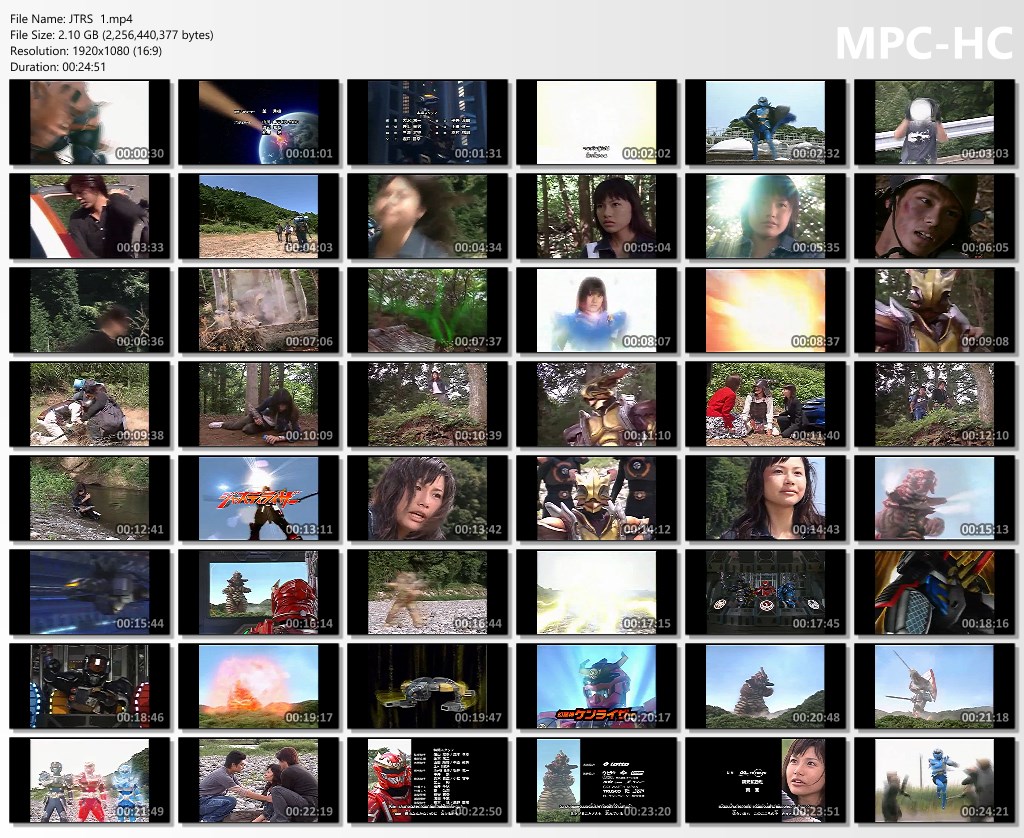Screen dimensions: 1024x838
Task: Open the frame at 00:04:34
Action: pyautogui.click(x=428, y=216)
